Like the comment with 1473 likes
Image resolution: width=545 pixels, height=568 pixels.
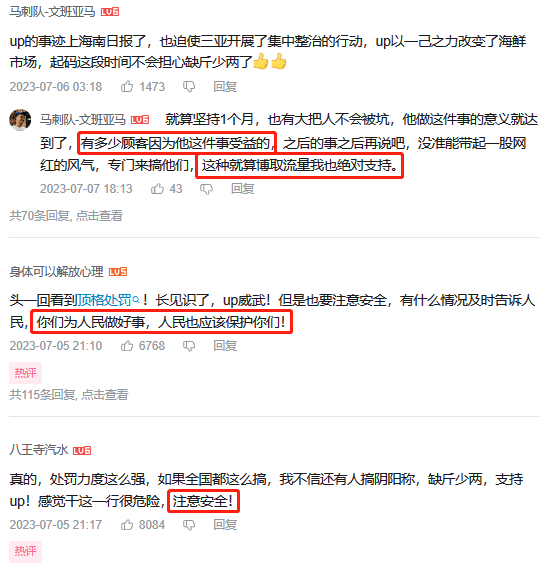pos(127,87)
